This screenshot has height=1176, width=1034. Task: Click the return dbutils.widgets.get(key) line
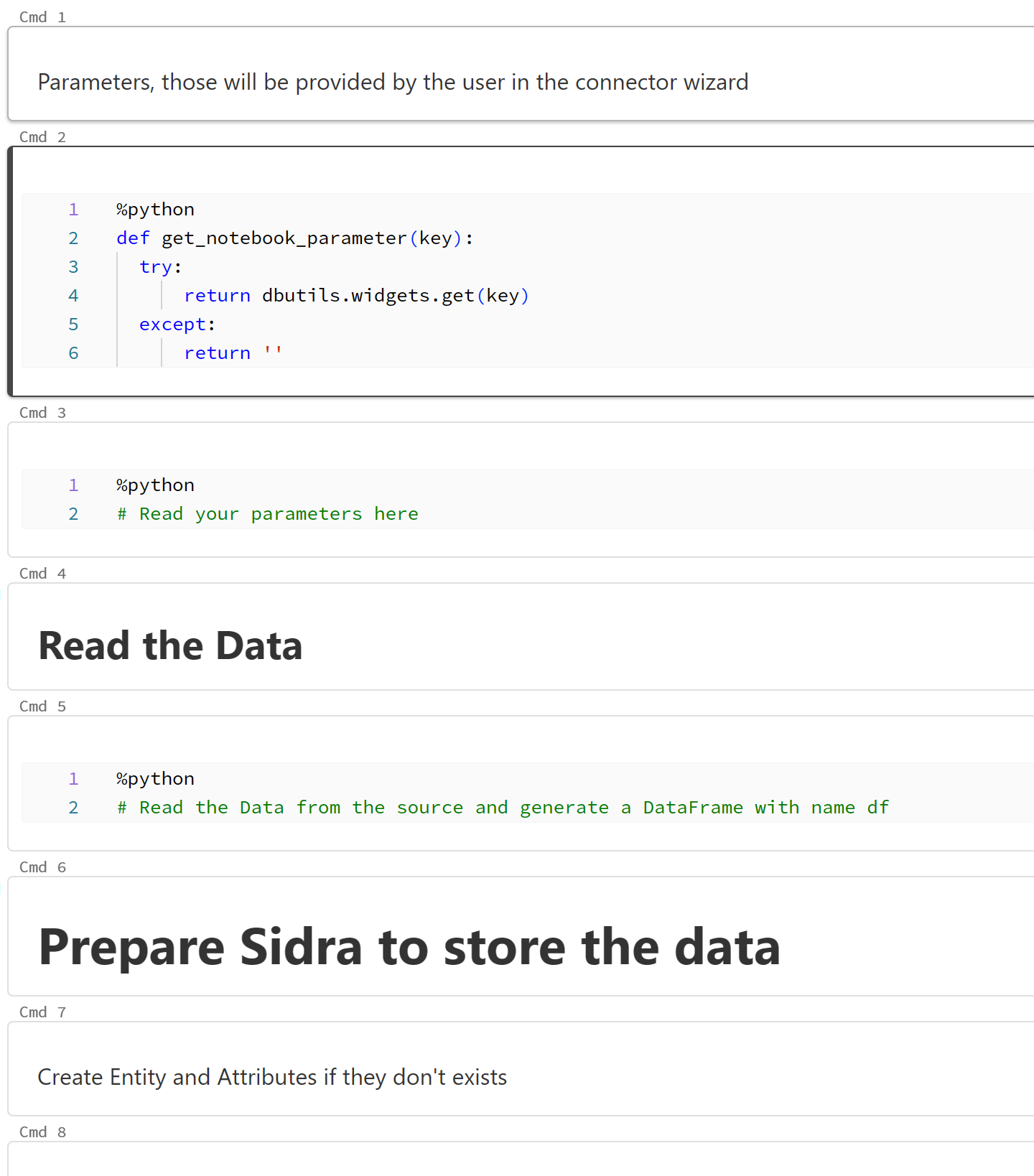pyautogui.click(x=356, y=296)
